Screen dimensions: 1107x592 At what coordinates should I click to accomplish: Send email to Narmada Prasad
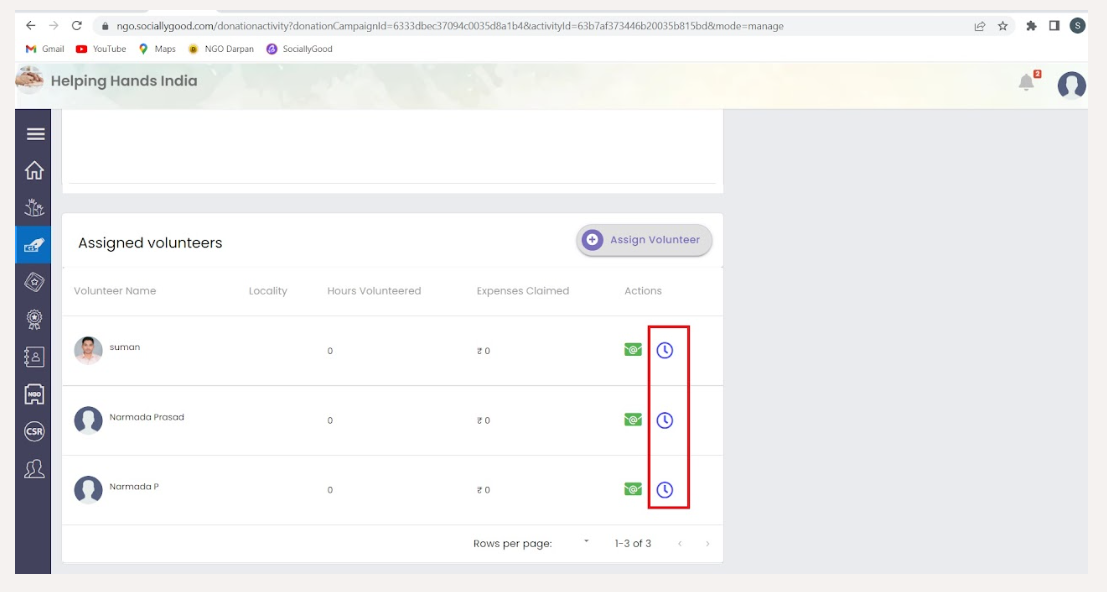pyautogui.click(x=633, y=420)
